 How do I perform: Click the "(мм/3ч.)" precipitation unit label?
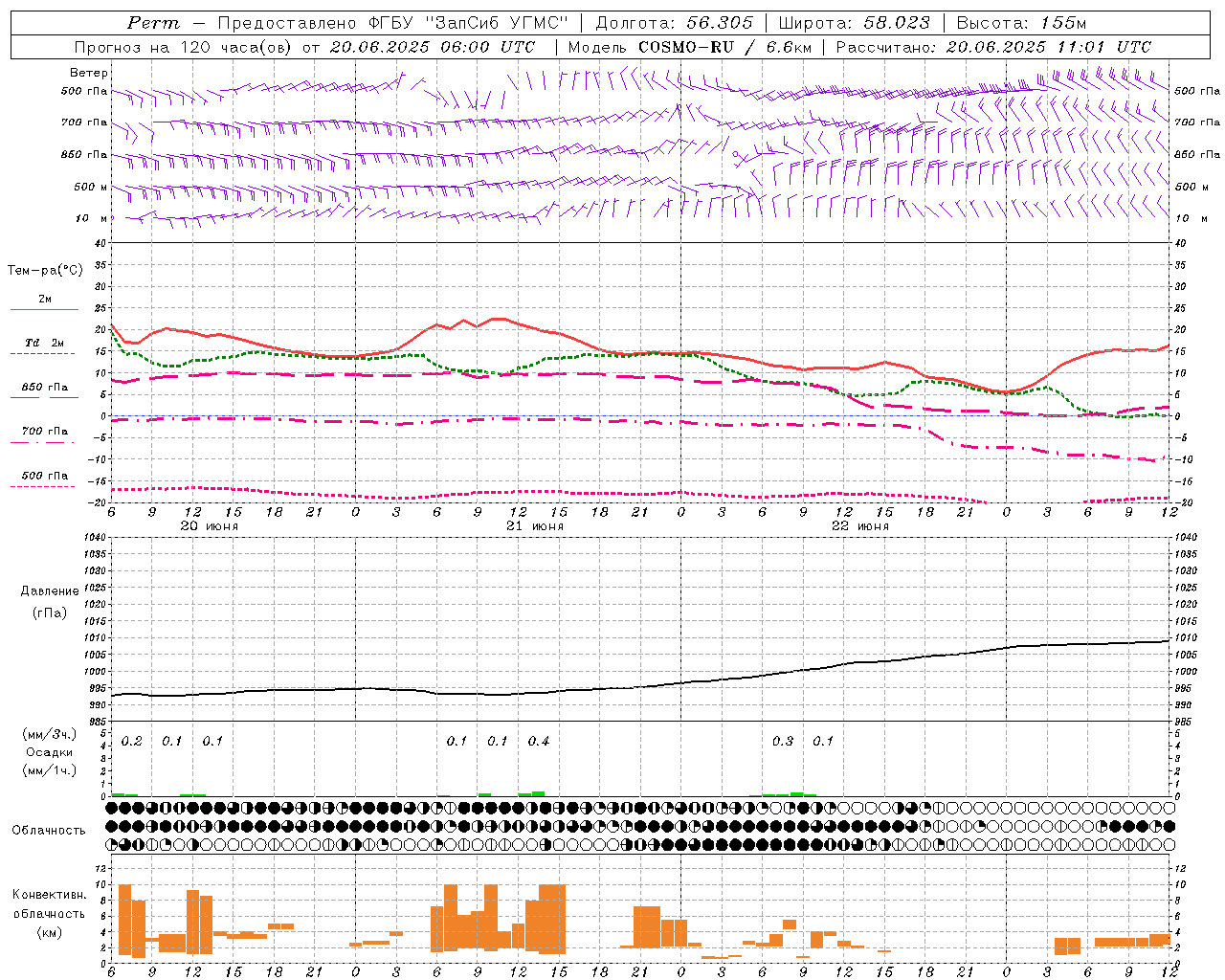click(50, 734)
